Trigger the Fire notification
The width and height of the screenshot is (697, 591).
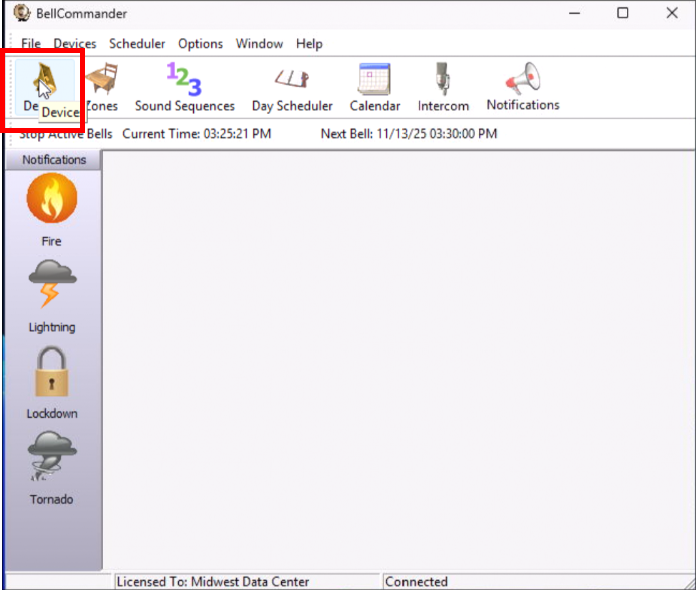point(52,208)
